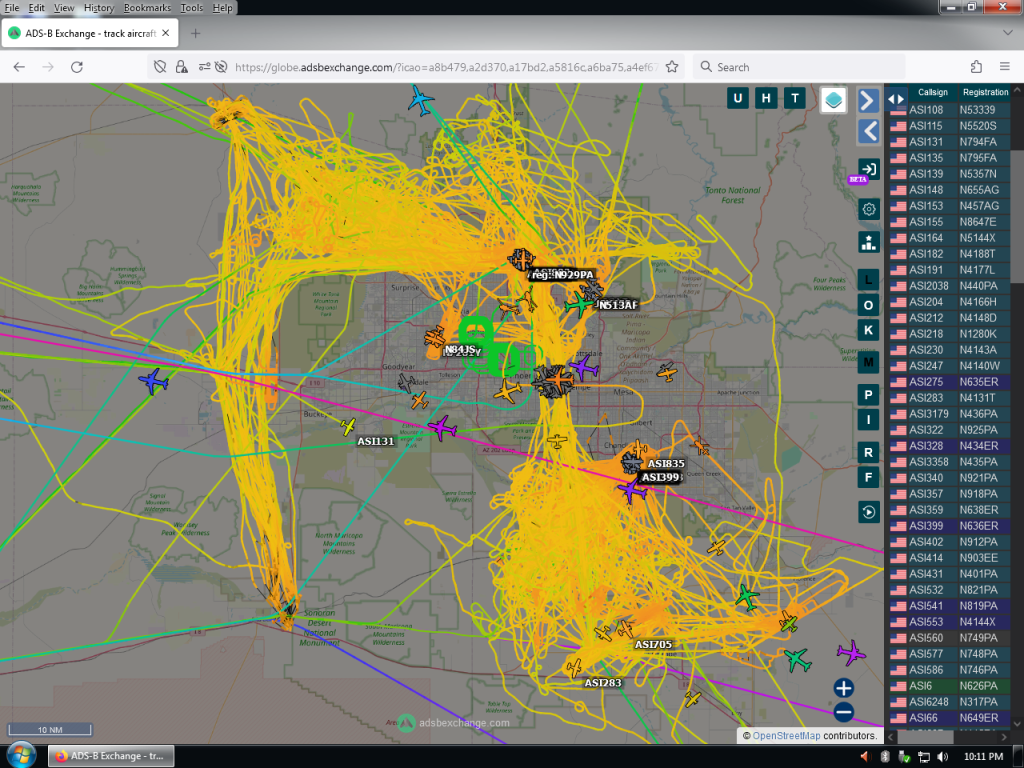Open the Tools menu
Viewport: 1024px width, 768px height.
191,8
